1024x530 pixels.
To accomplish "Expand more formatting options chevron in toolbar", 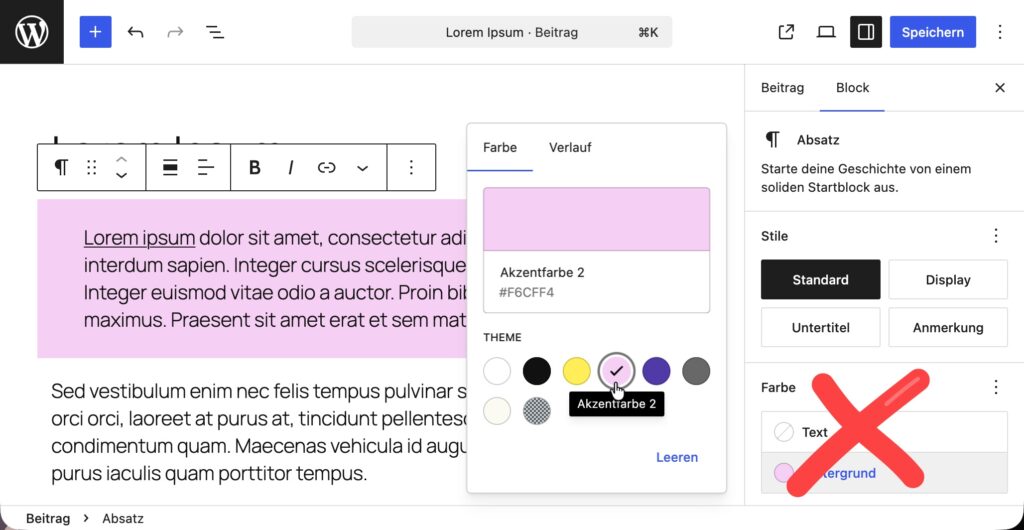I will [x=362, y=168].
